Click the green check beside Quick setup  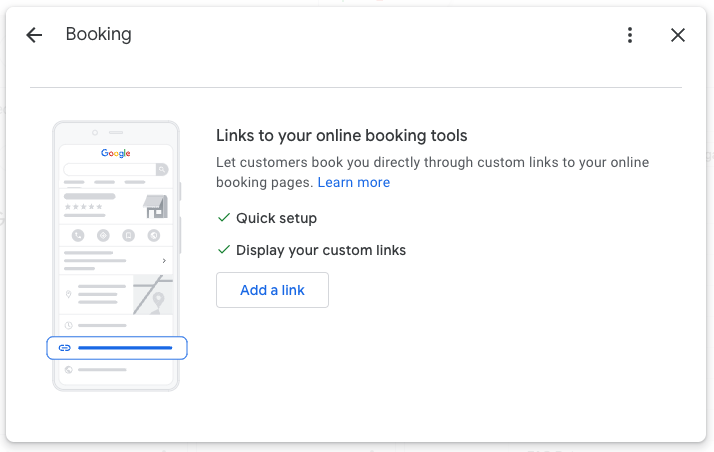tap(223, 218)
